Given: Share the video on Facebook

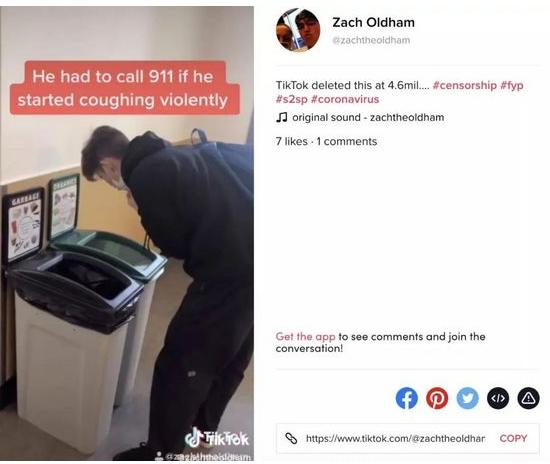Looking at the screenshot, I should [407, 398].
